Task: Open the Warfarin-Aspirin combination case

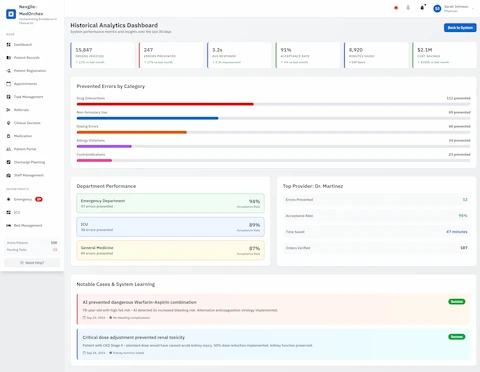Action: [x=273, y=309]
